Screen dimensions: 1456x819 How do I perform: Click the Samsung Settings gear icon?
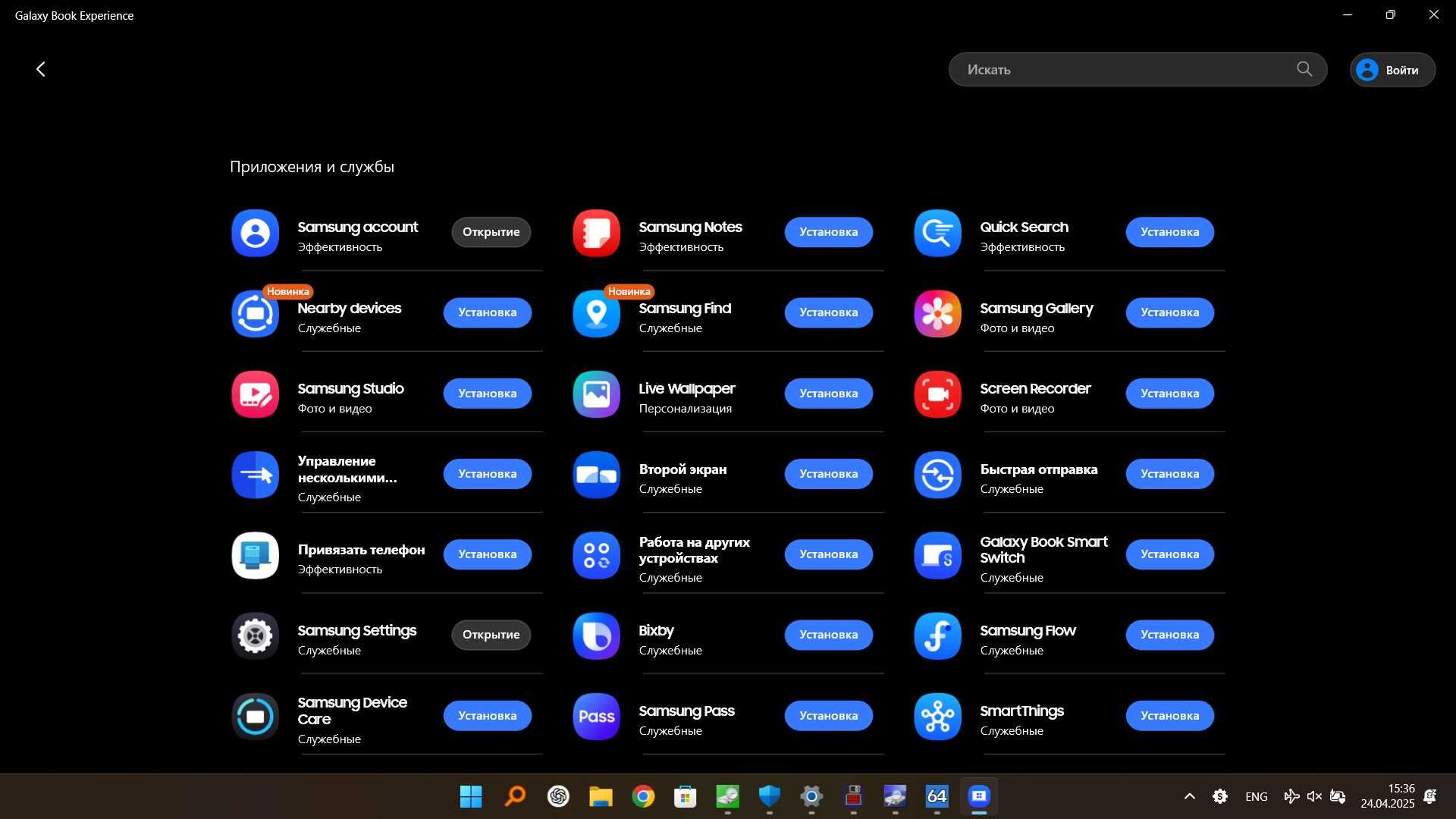click(x=255, y=635)
